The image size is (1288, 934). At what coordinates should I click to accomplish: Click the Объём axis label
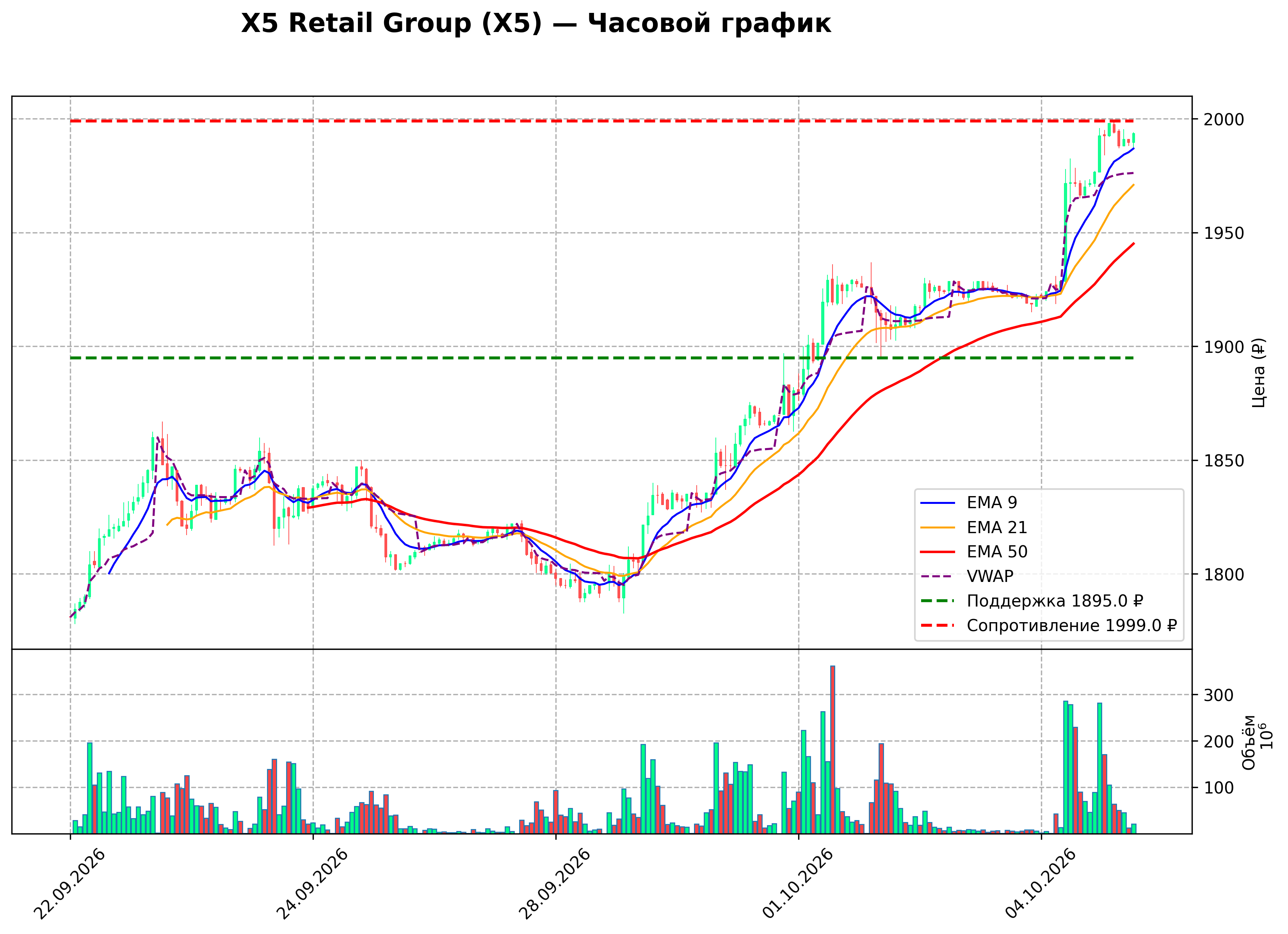[x=1249, y=742]
